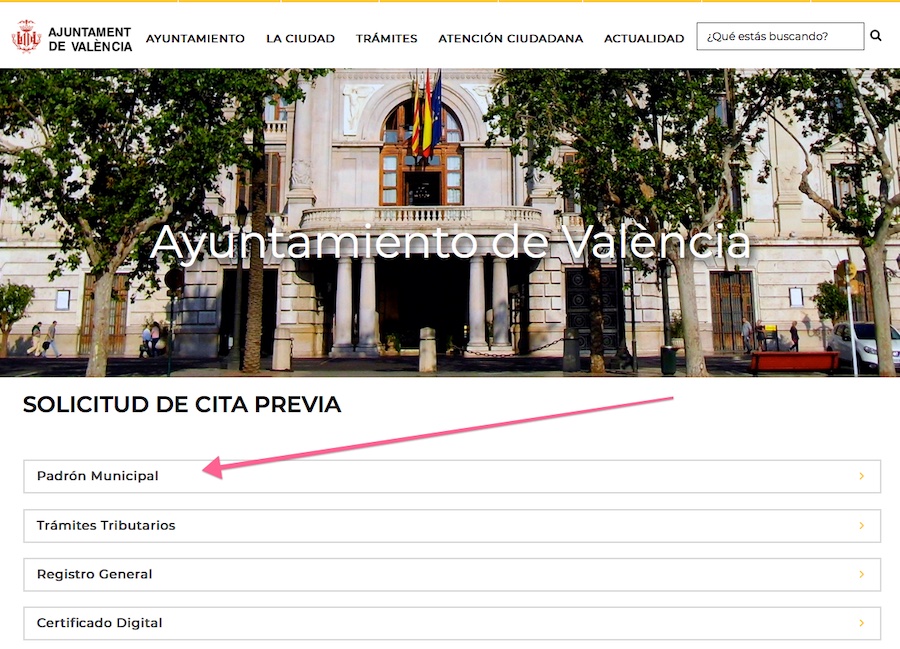
Task: Click the 'AJUNTAMENT DE VALÈNCIA' logo text
Action: point(90,39)
